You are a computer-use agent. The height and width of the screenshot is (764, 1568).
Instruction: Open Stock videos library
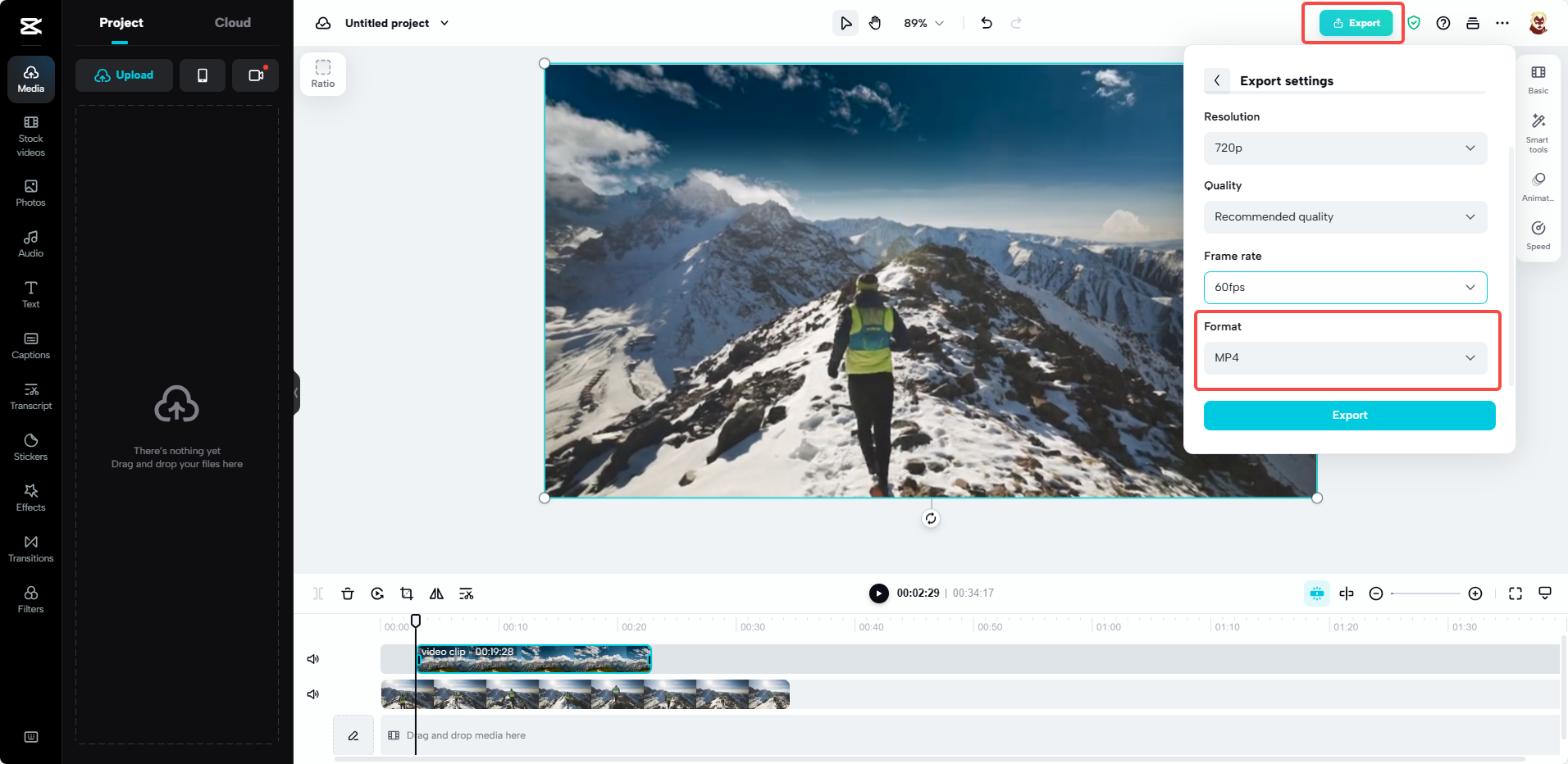click(x=31, y=136)
